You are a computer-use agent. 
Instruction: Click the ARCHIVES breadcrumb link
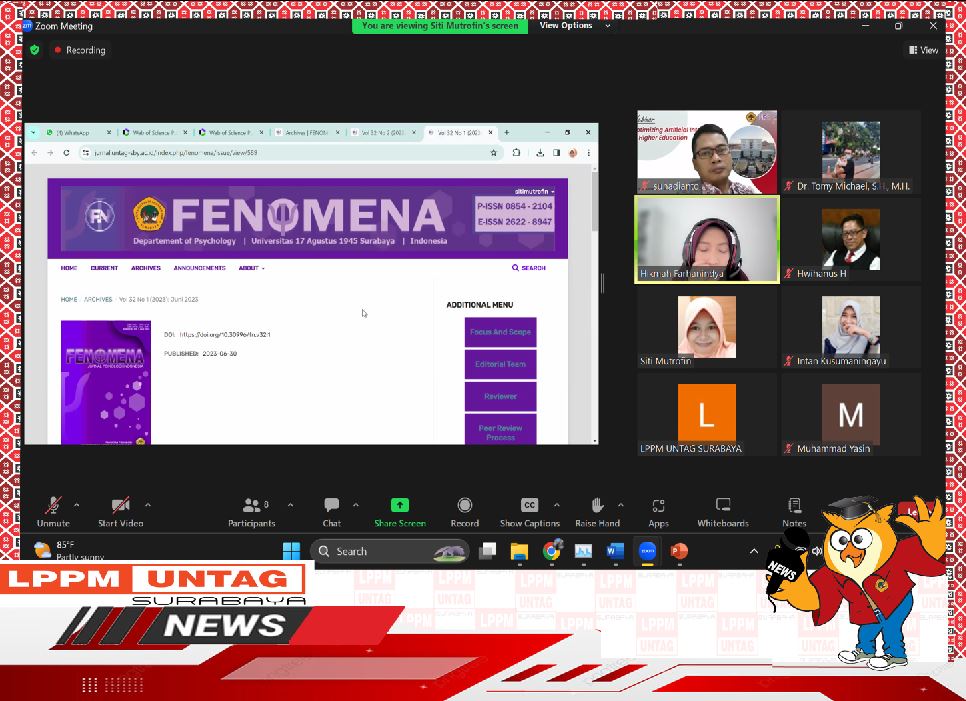[x=98, y=299]
